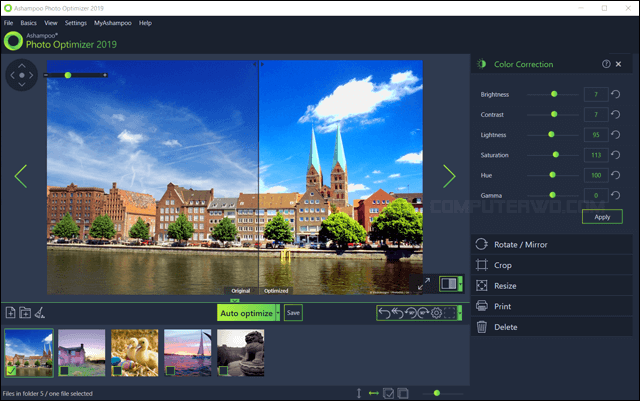Click the Save button
The height and width of the screenshot is (401, 640).
[293, 313]
